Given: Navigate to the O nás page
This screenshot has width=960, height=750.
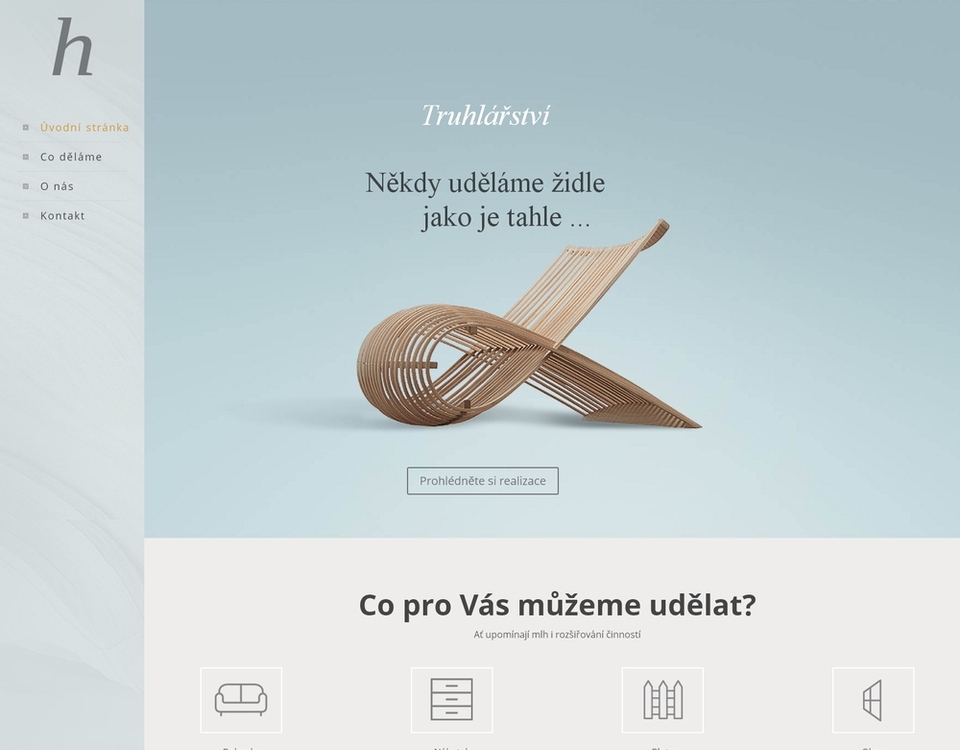Looking at the screenshot, I should click(57, 186).
